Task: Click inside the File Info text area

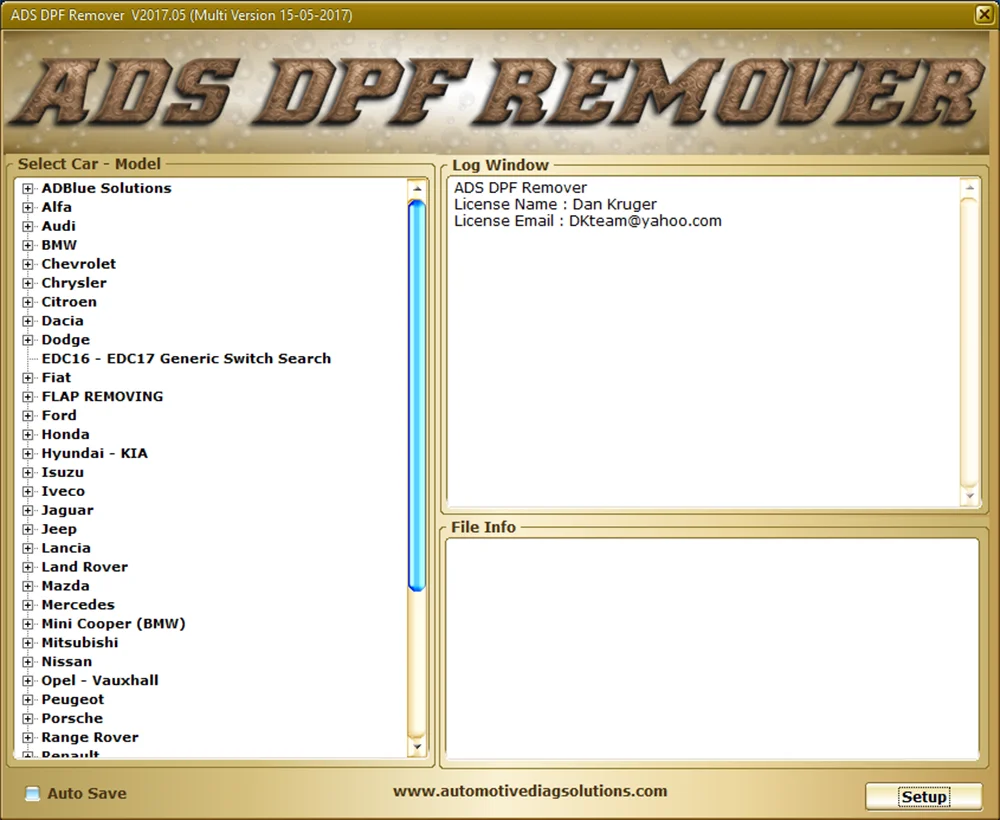Action: [712, 648]
